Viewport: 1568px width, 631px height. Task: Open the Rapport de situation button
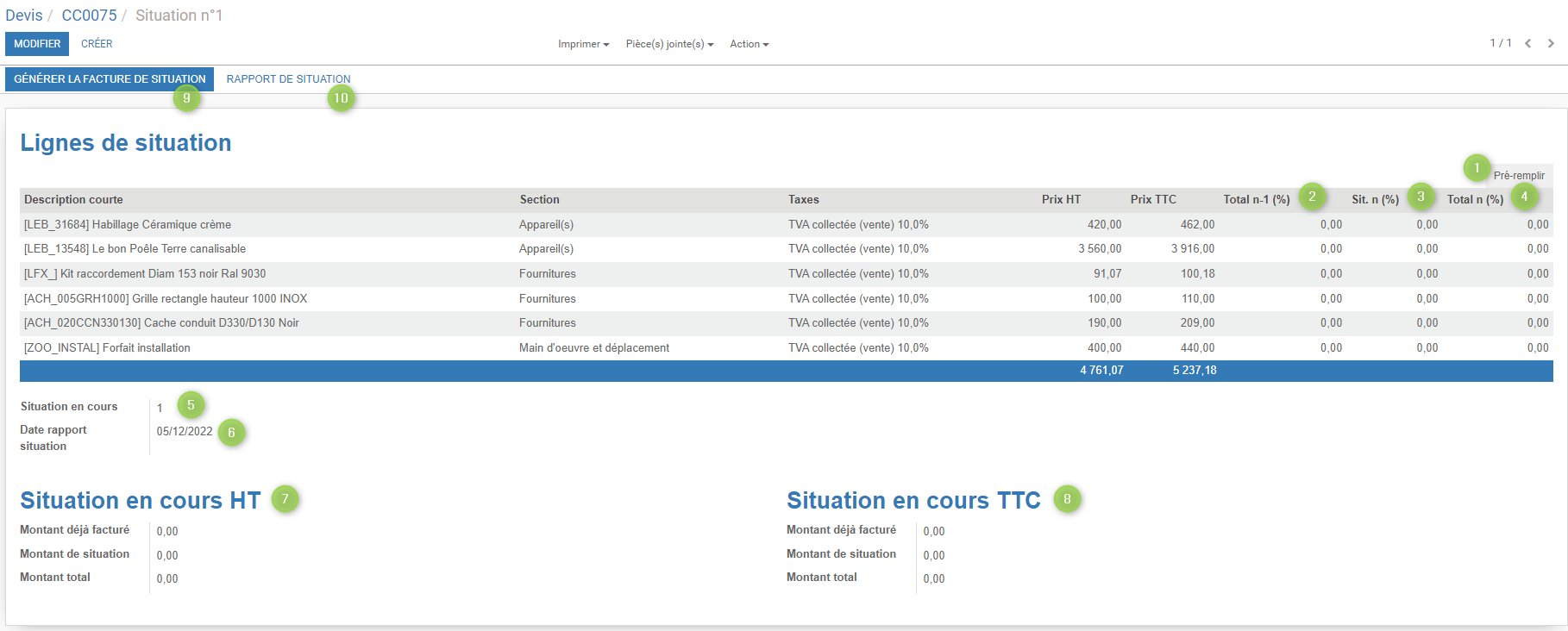[288, 79]
